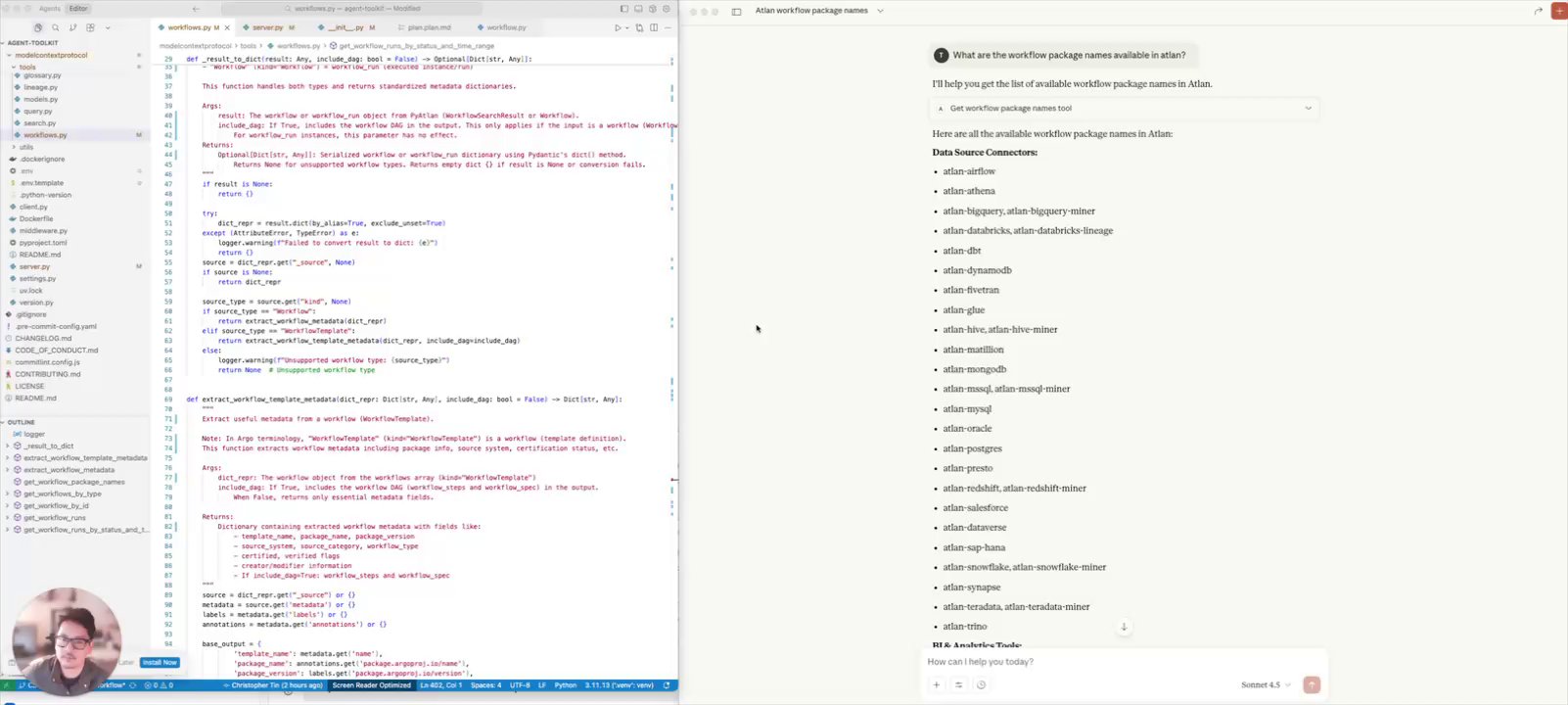Click the Install Now button
The image size is (1568, 705).
[x=160, y=662]
